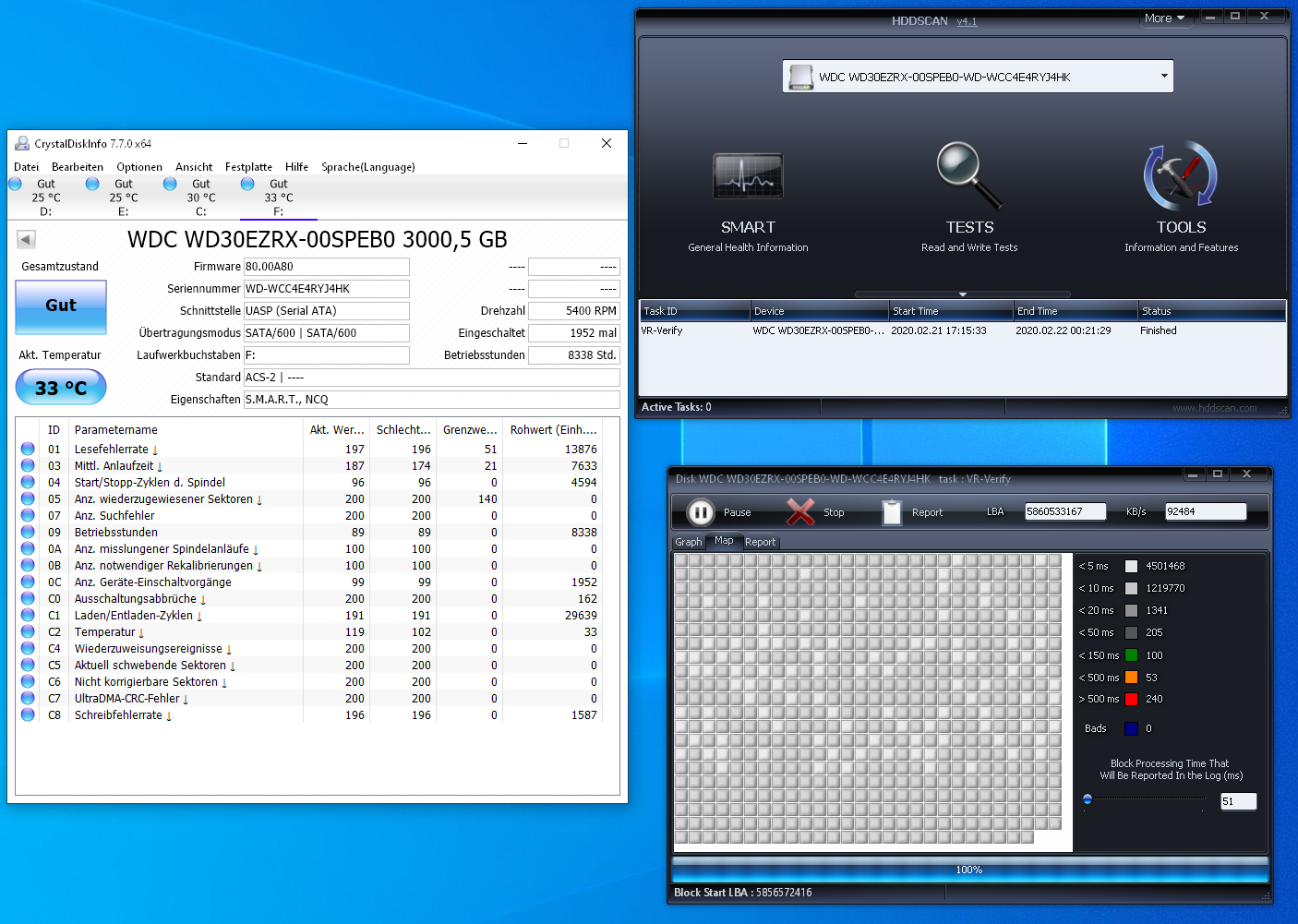The image size is (1298, 924).
Task: Click the Drehzahl 5400 RPM field
Action: click(574, 311)
